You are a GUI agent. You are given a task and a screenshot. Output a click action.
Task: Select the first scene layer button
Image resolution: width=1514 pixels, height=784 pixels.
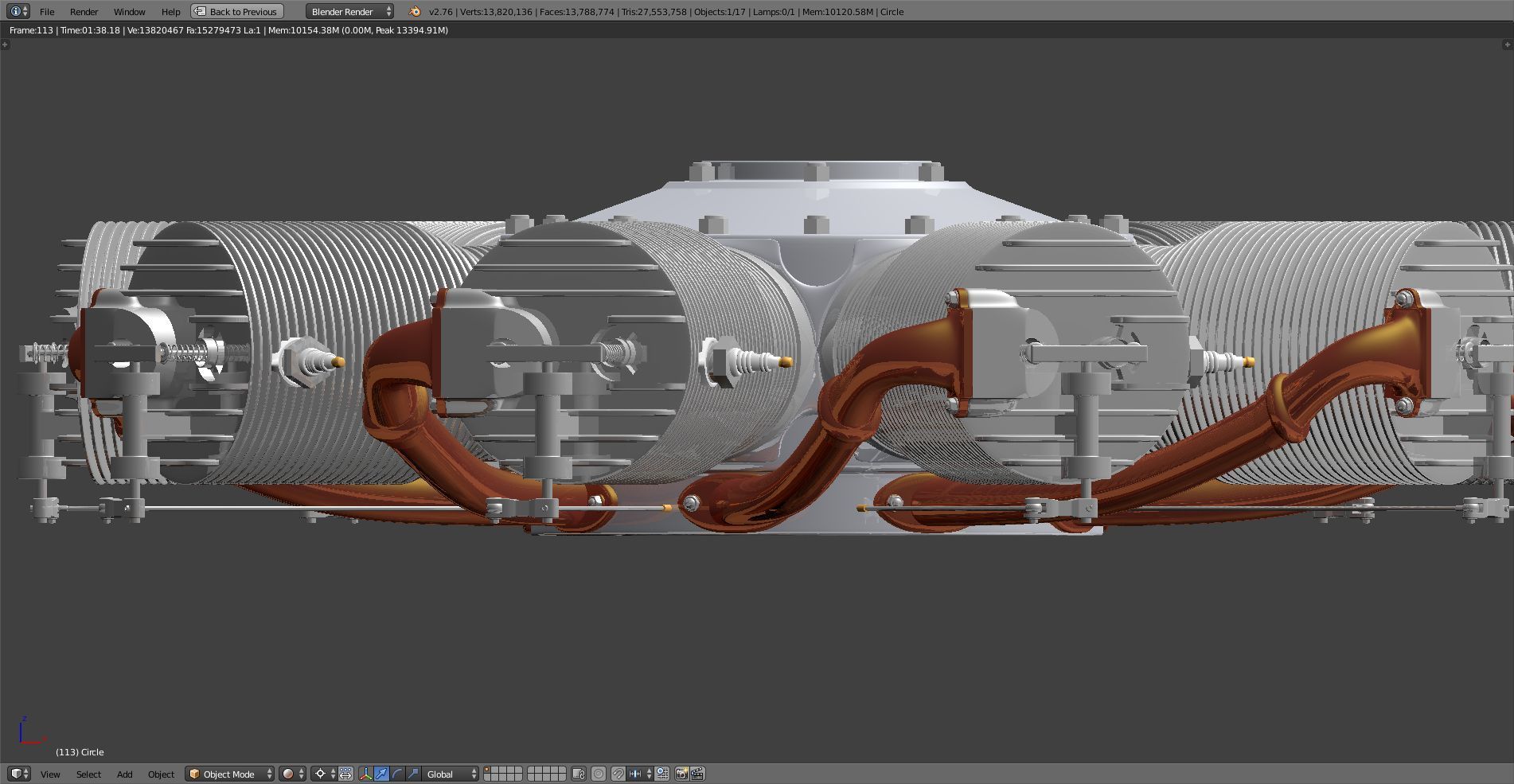(x=487, y=770)
